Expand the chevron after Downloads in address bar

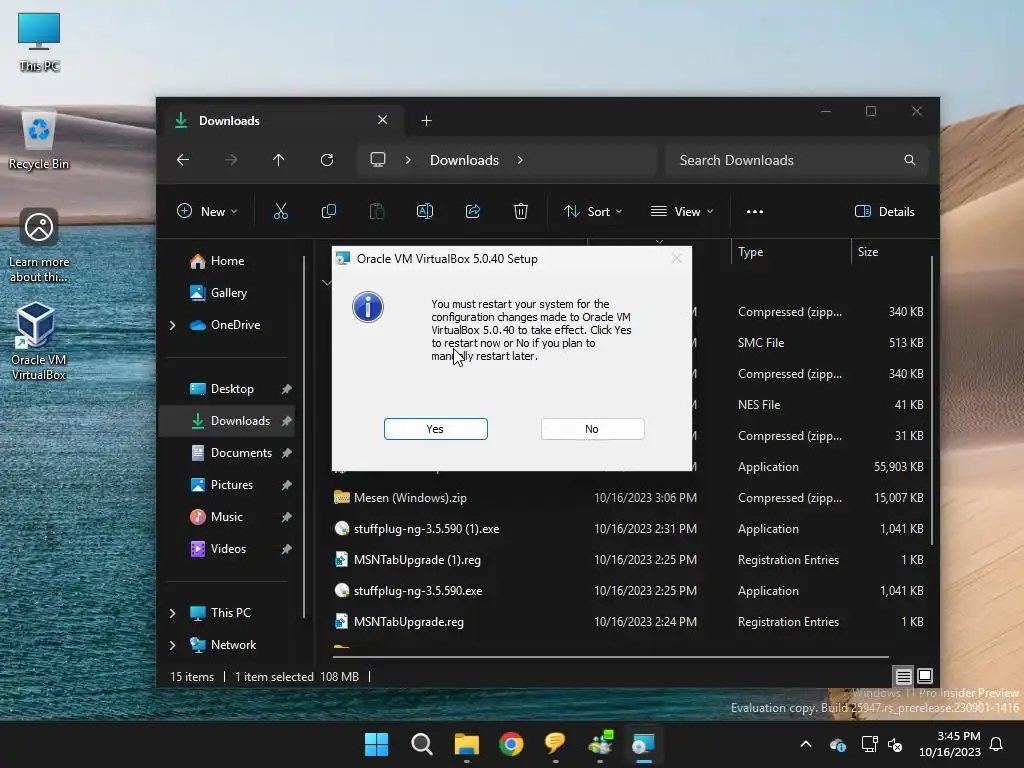click(520, 160)
